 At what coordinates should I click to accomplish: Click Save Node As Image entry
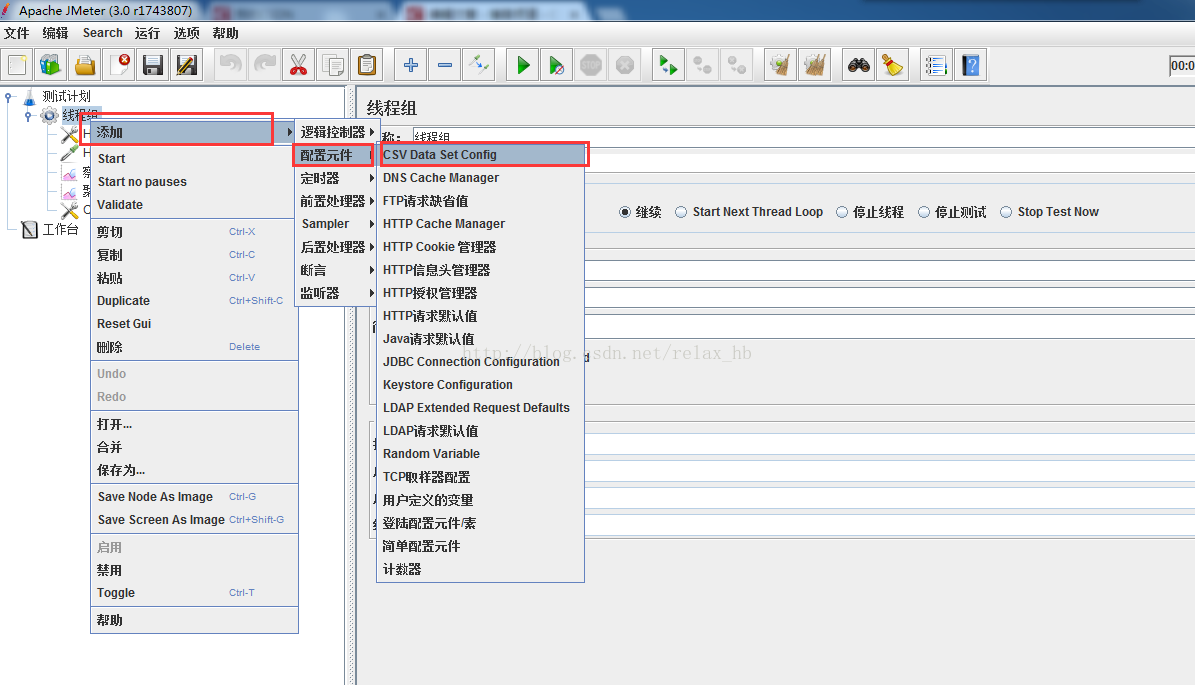194,497
